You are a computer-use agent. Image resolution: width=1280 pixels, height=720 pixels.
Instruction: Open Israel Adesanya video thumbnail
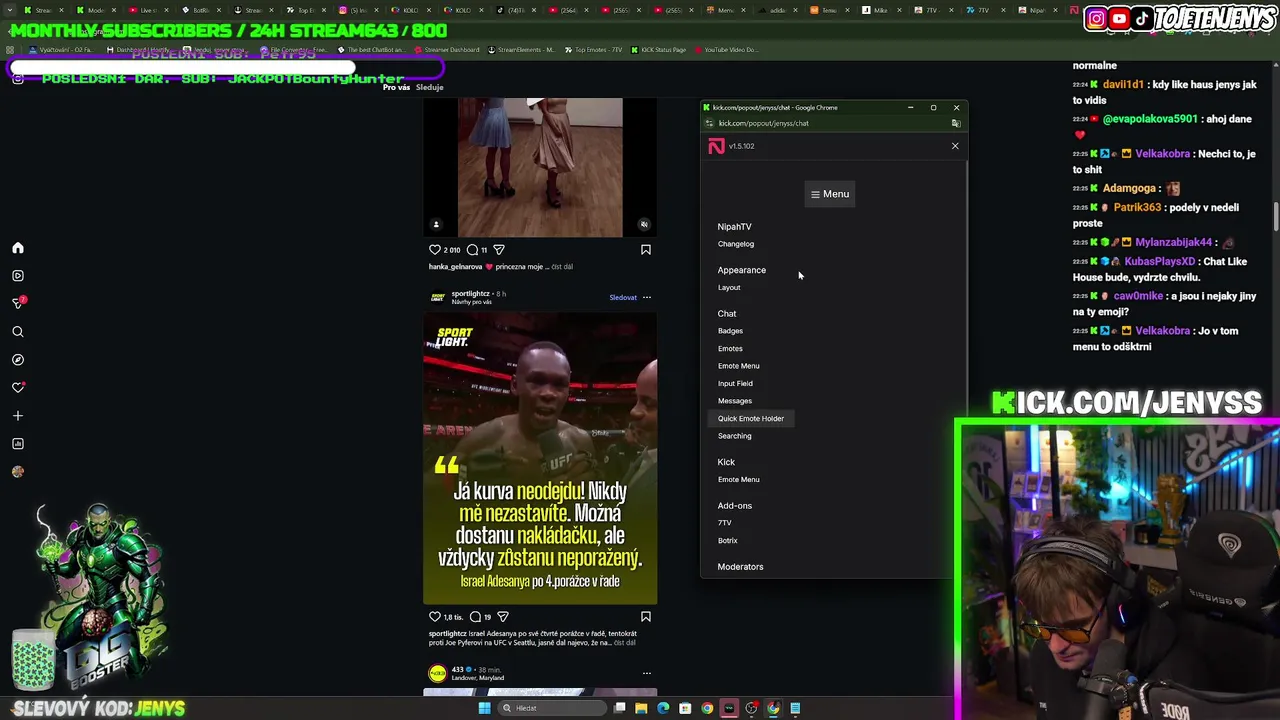point(540,459)
